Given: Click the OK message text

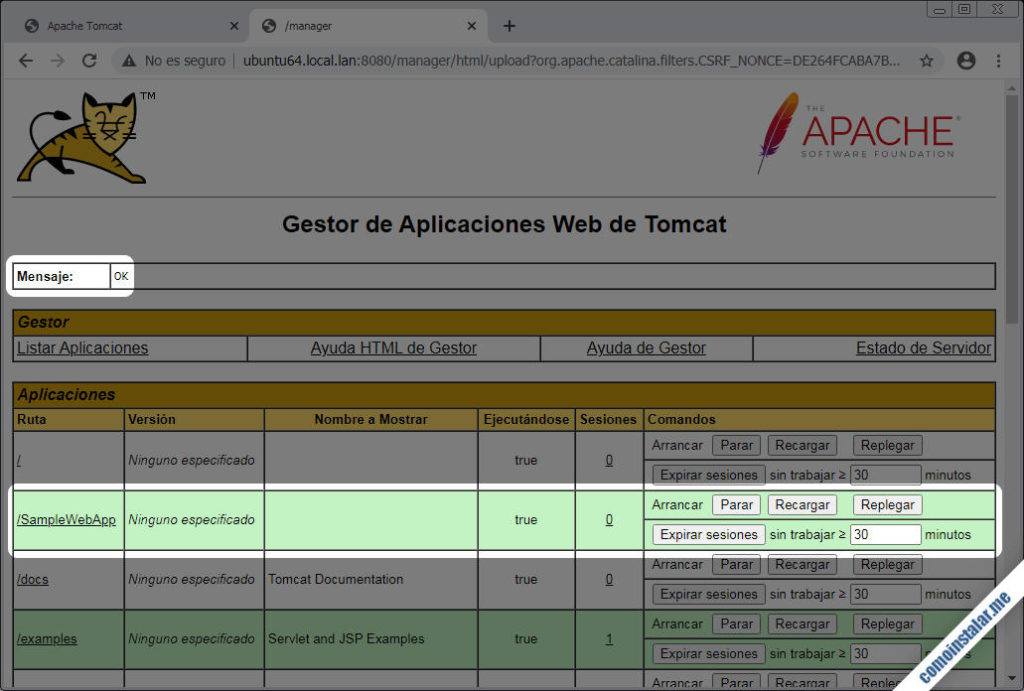Looking at the screenshot, I should click(121, 276).
